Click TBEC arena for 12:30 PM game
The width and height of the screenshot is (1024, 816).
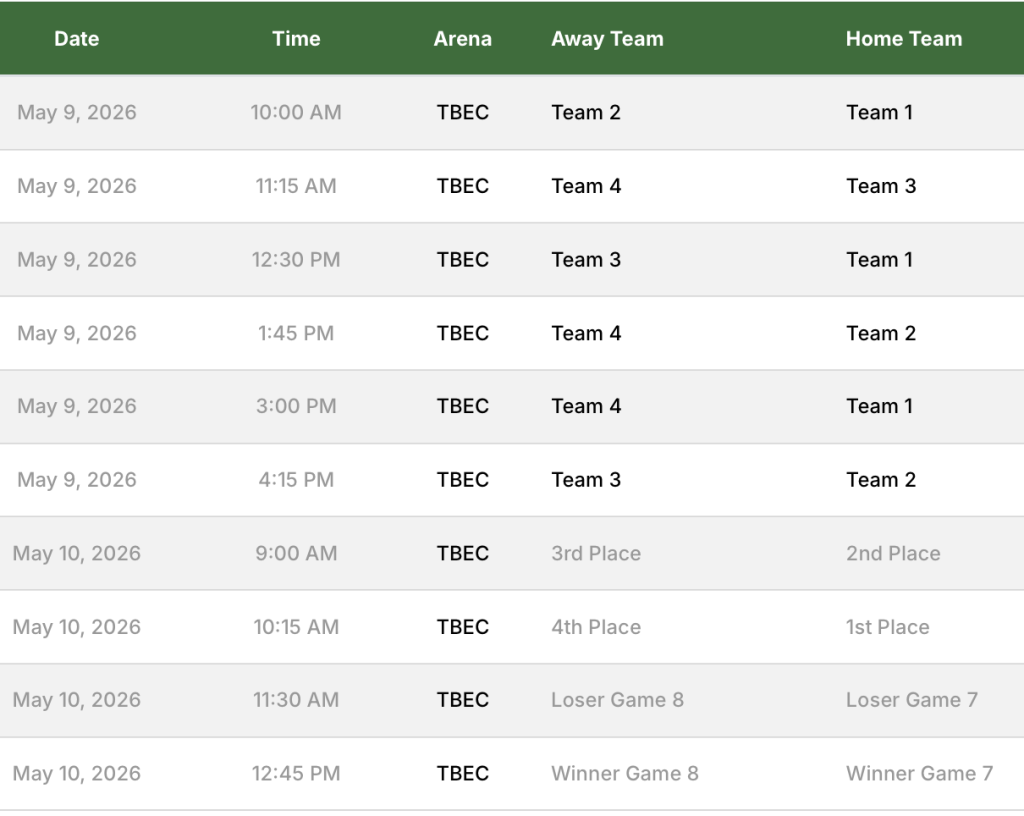[x=463, y=260]
